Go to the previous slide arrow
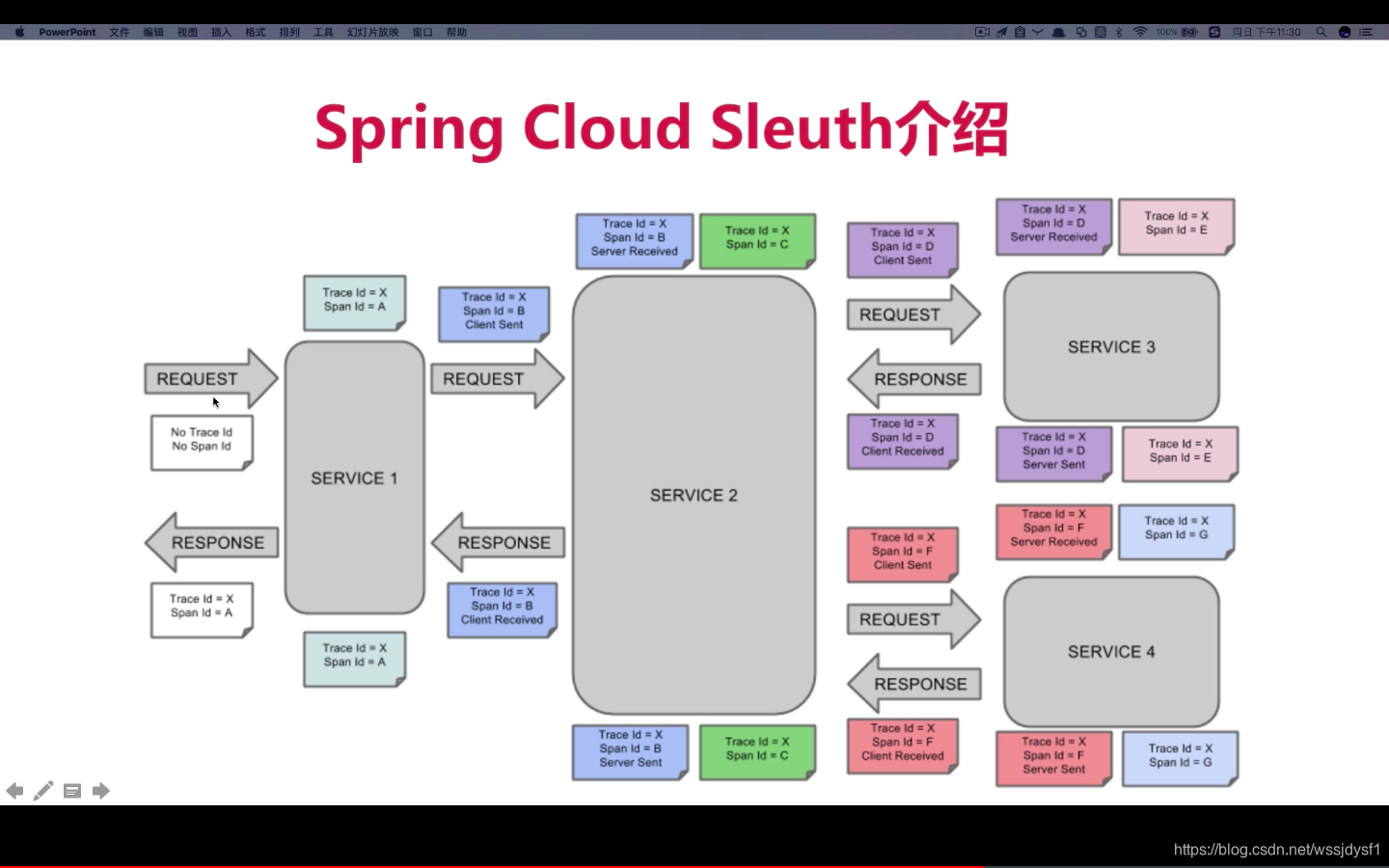1389x868 pixels. (14, 791)
